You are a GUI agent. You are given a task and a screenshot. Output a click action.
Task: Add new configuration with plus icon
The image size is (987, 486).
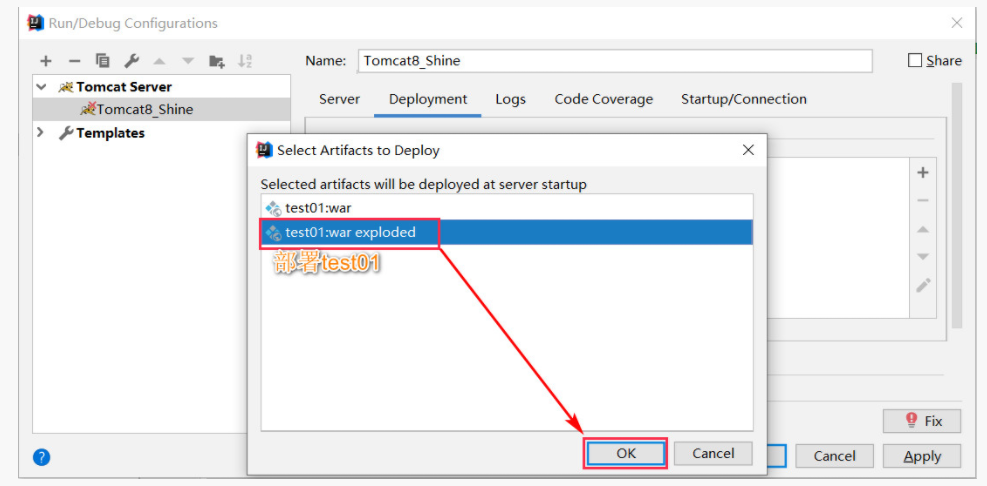(45, 61)
